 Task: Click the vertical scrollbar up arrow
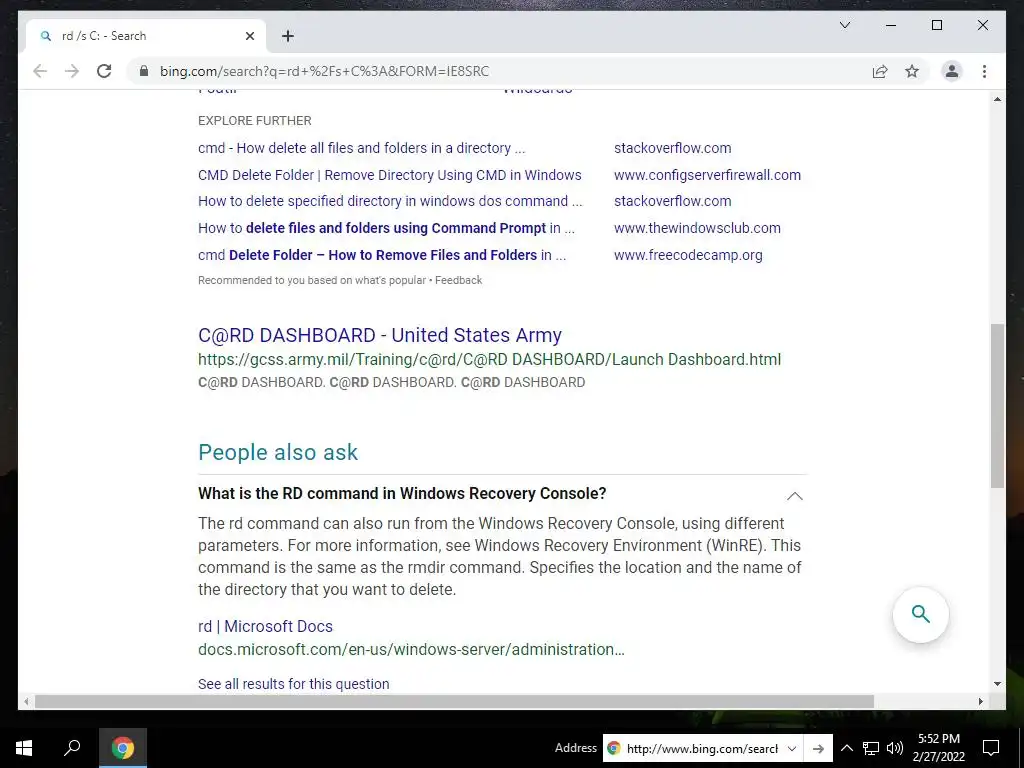click(997, 99)
